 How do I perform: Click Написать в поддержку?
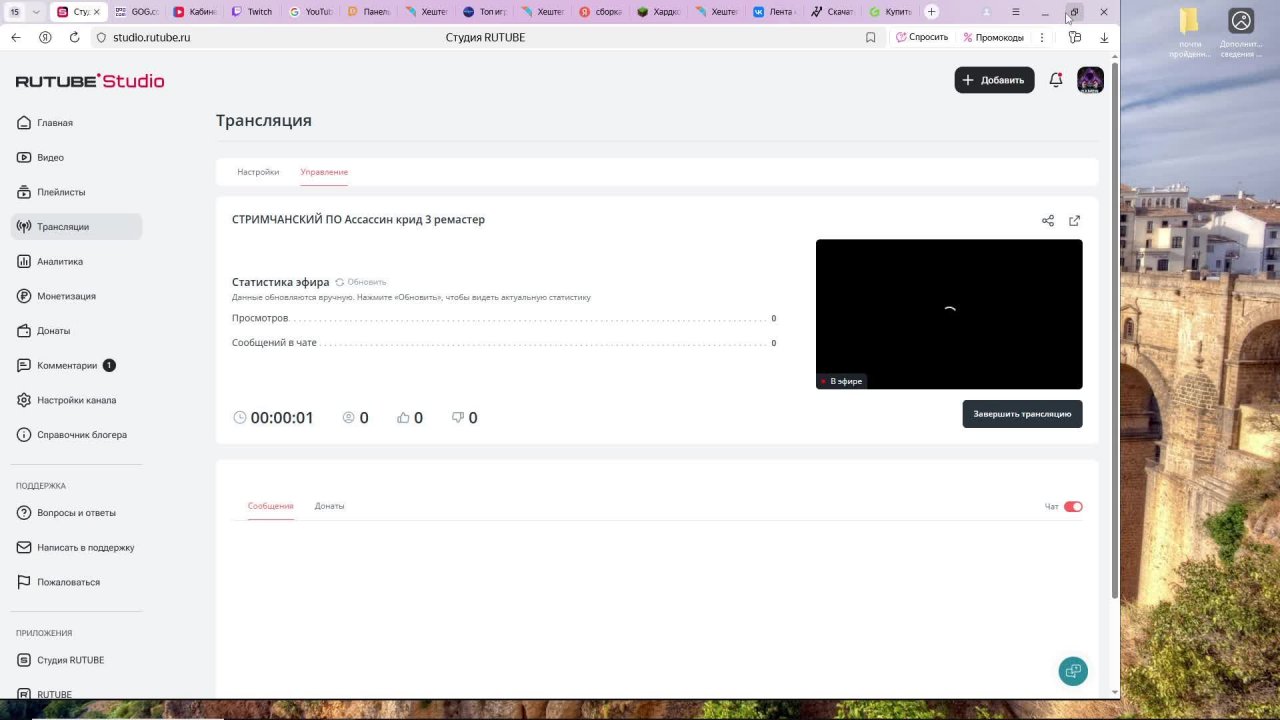(76, 548)
